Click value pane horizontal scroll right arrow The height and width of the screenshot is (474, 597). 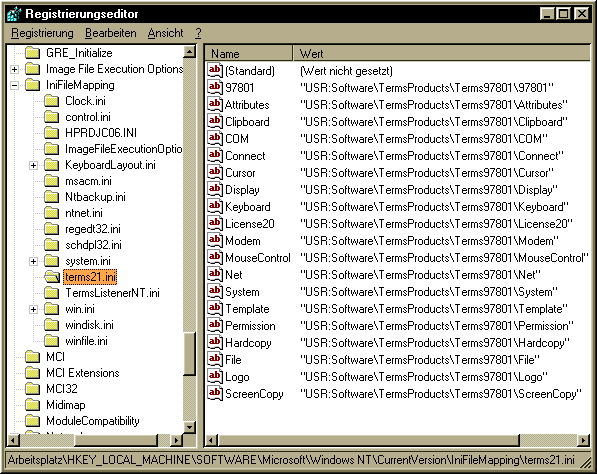tap(583, 440)
